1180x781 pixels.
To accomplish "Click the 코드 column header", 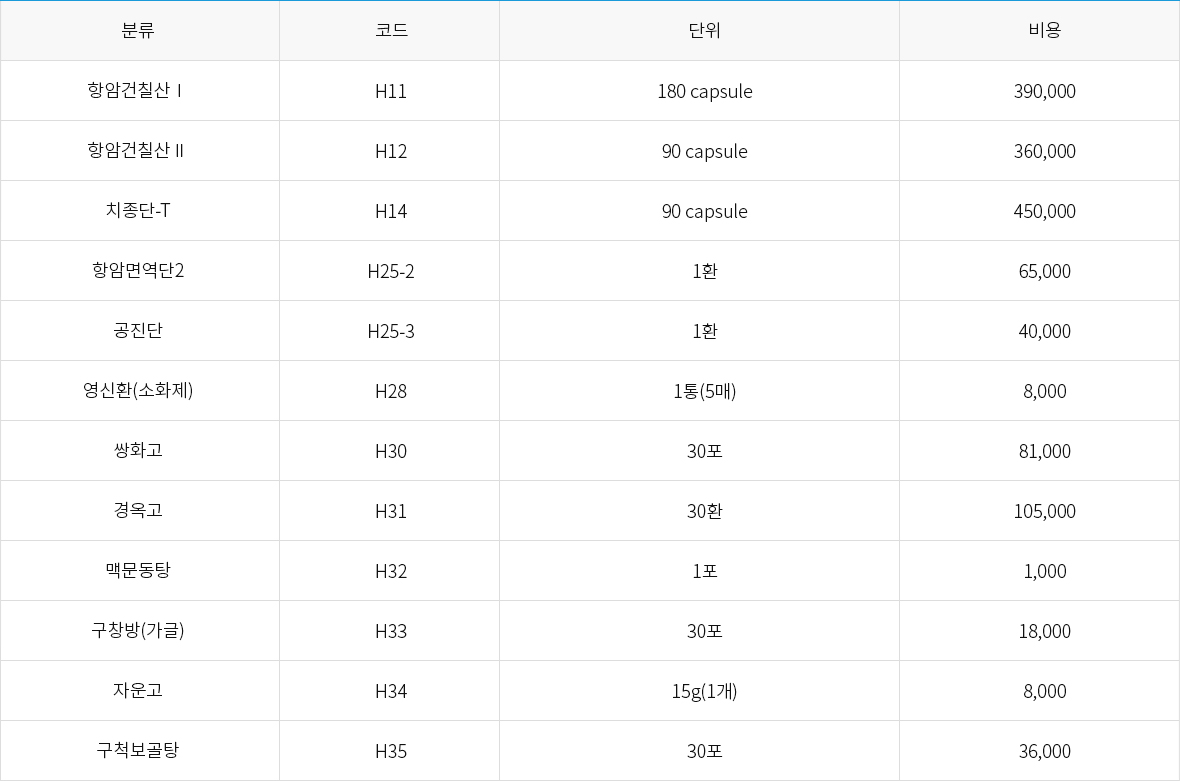I will [x=390, y=30].
